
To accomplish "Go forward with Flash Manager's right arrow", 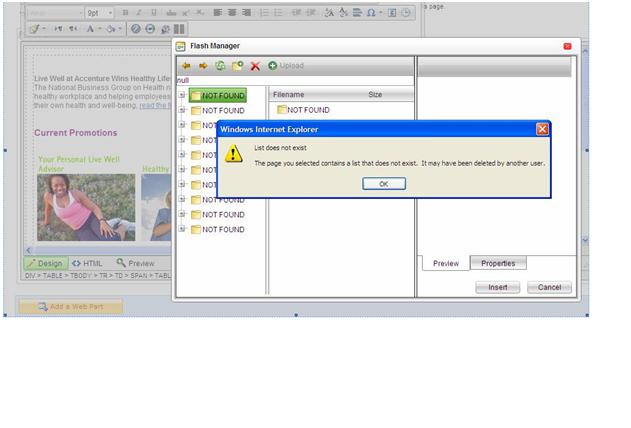I will (x=203, y=66).
